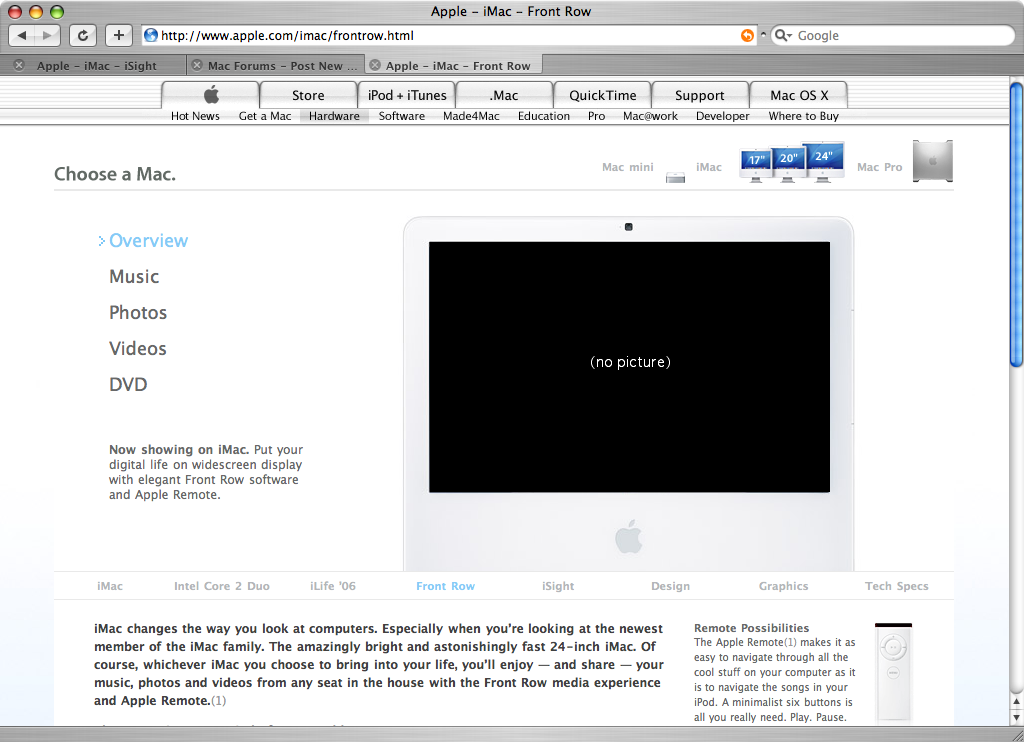
Task: Open the QuickTime navigation tab
Action: pos(602,95)
